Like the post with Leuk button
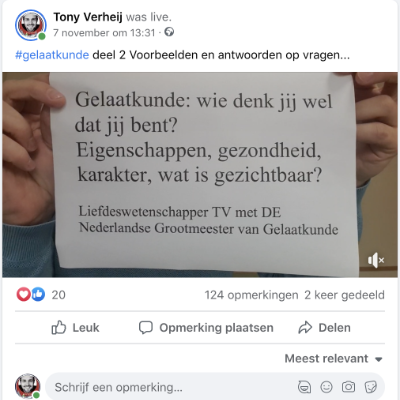Image resolution: width=400 pixels, height=400 pixels. pos(75,328)
